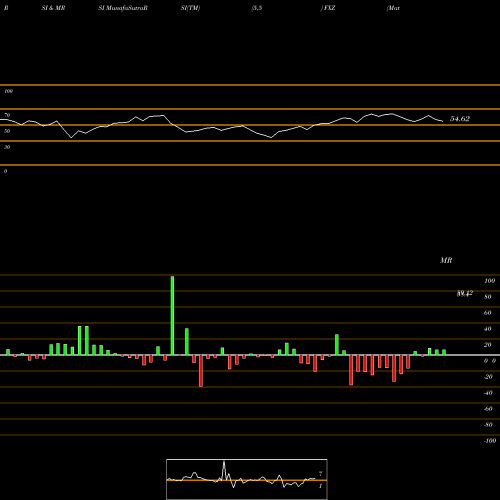The height and width of the screenshot is (500, 500).
Task: Open the mini overview chart thumbnail
Action: coord(247,479)
